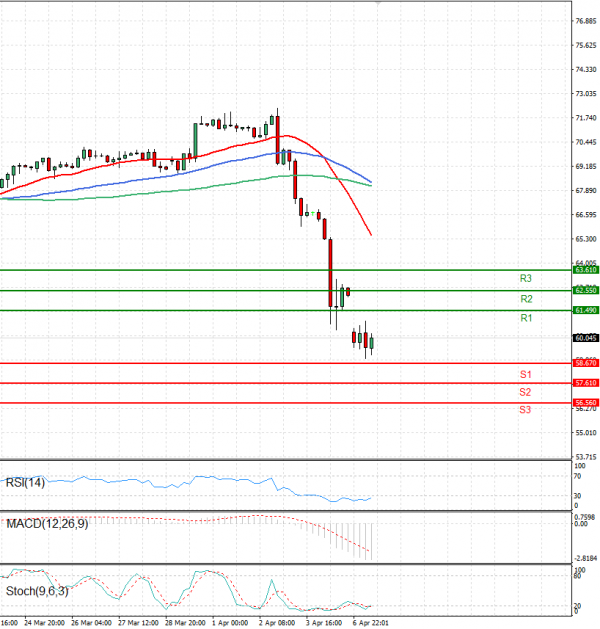Click the 27 Mar 12:00 time label
Viewport: 600px width, 629px height.
pos(138,623)
